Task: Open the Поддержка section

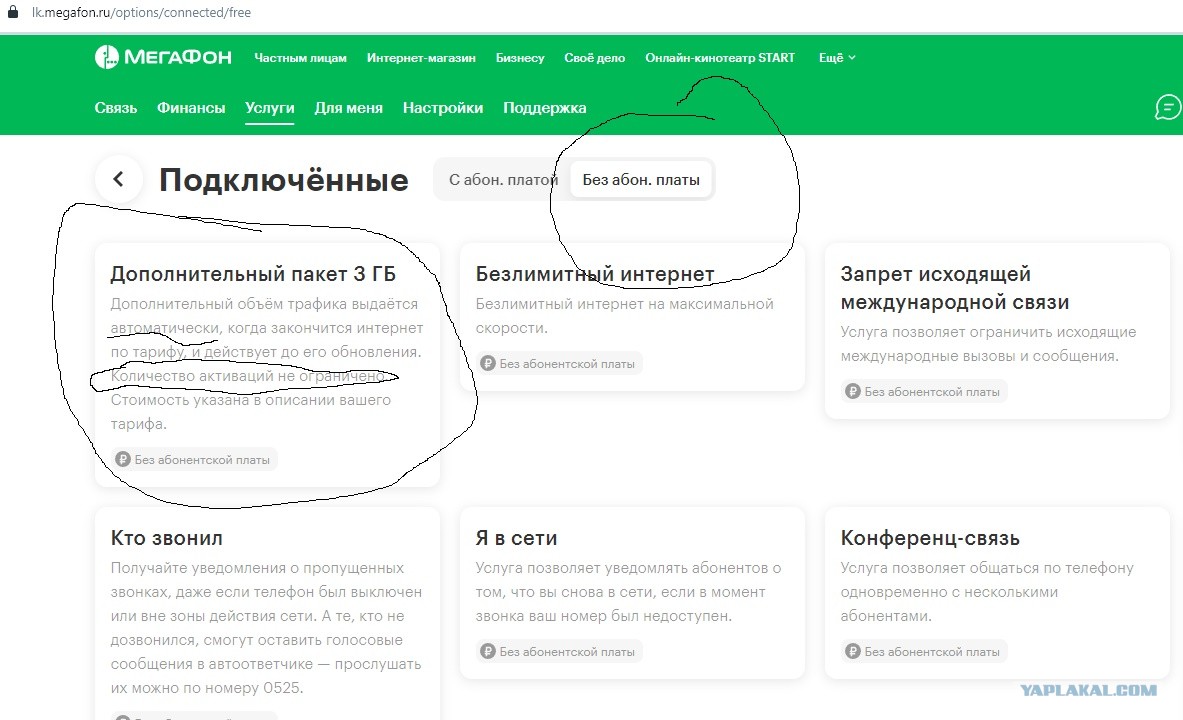Action: 545,108
